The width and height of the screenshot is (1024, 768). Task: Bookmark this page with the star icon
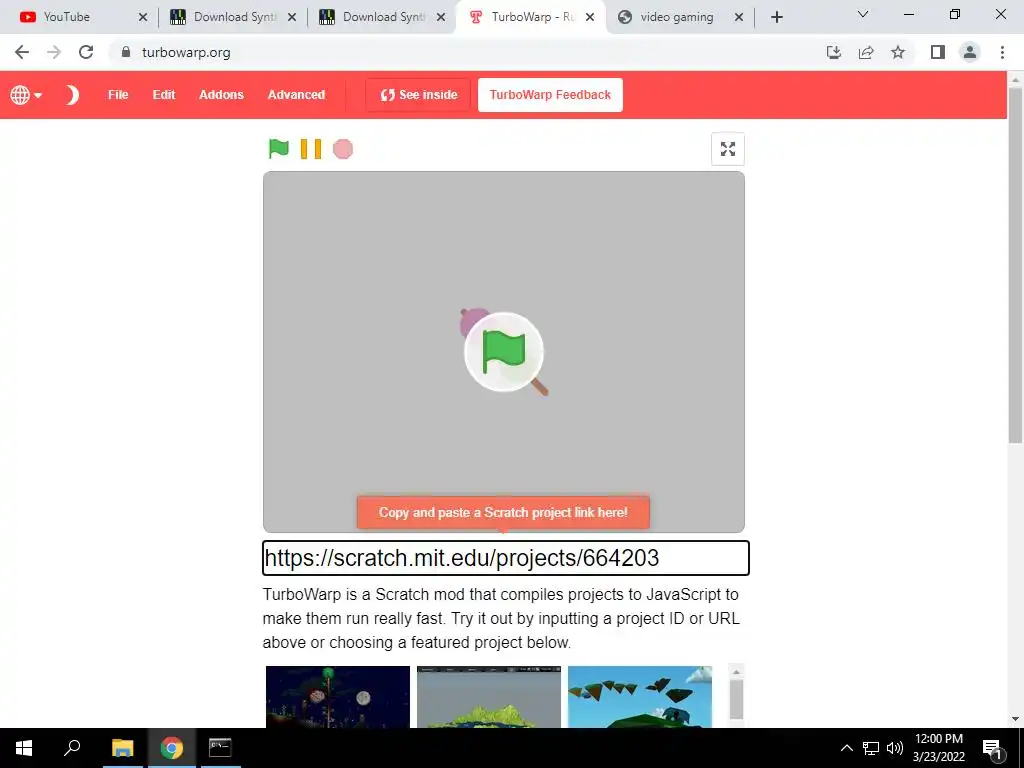point(898,52)
